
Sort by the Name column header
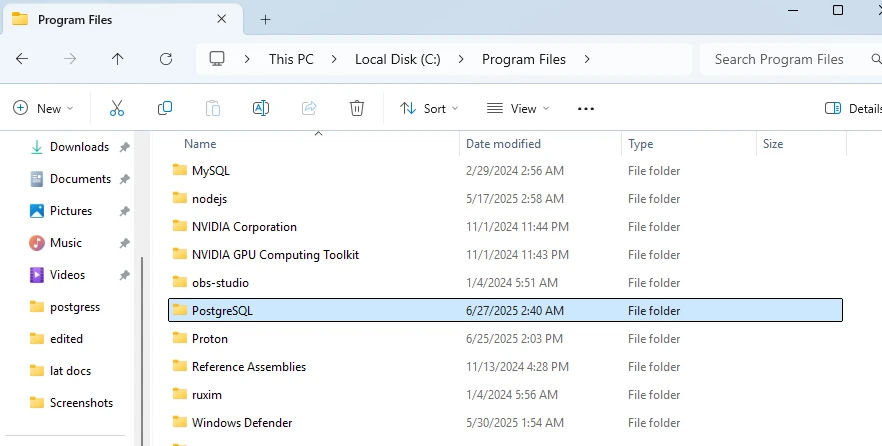point(200,144)
